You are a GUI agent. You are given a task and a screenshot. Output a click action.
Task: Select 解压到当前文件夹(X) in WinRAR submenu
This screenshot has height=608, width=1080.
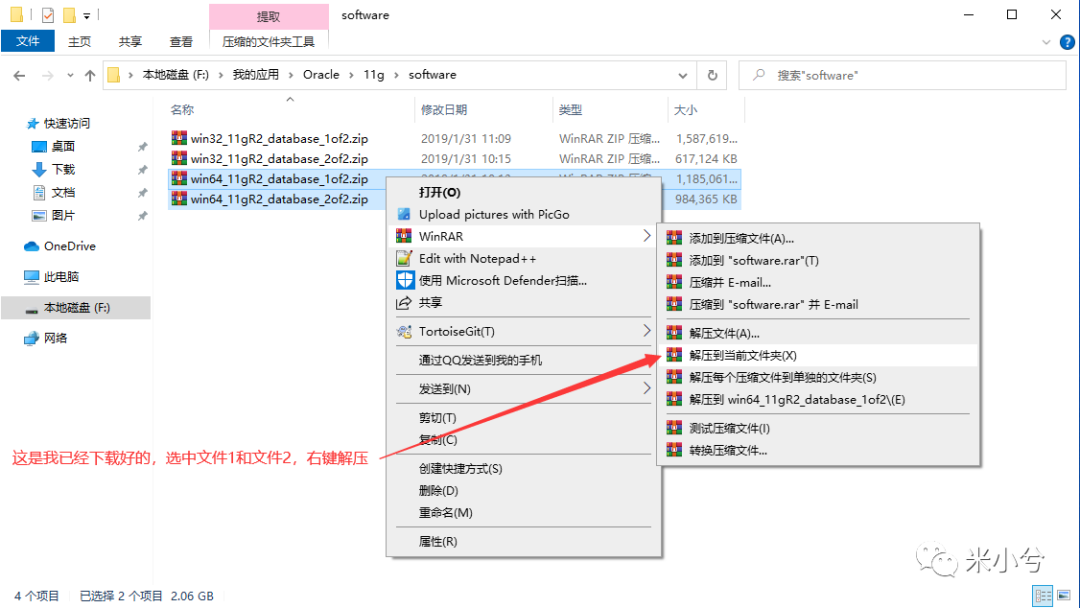818,355
